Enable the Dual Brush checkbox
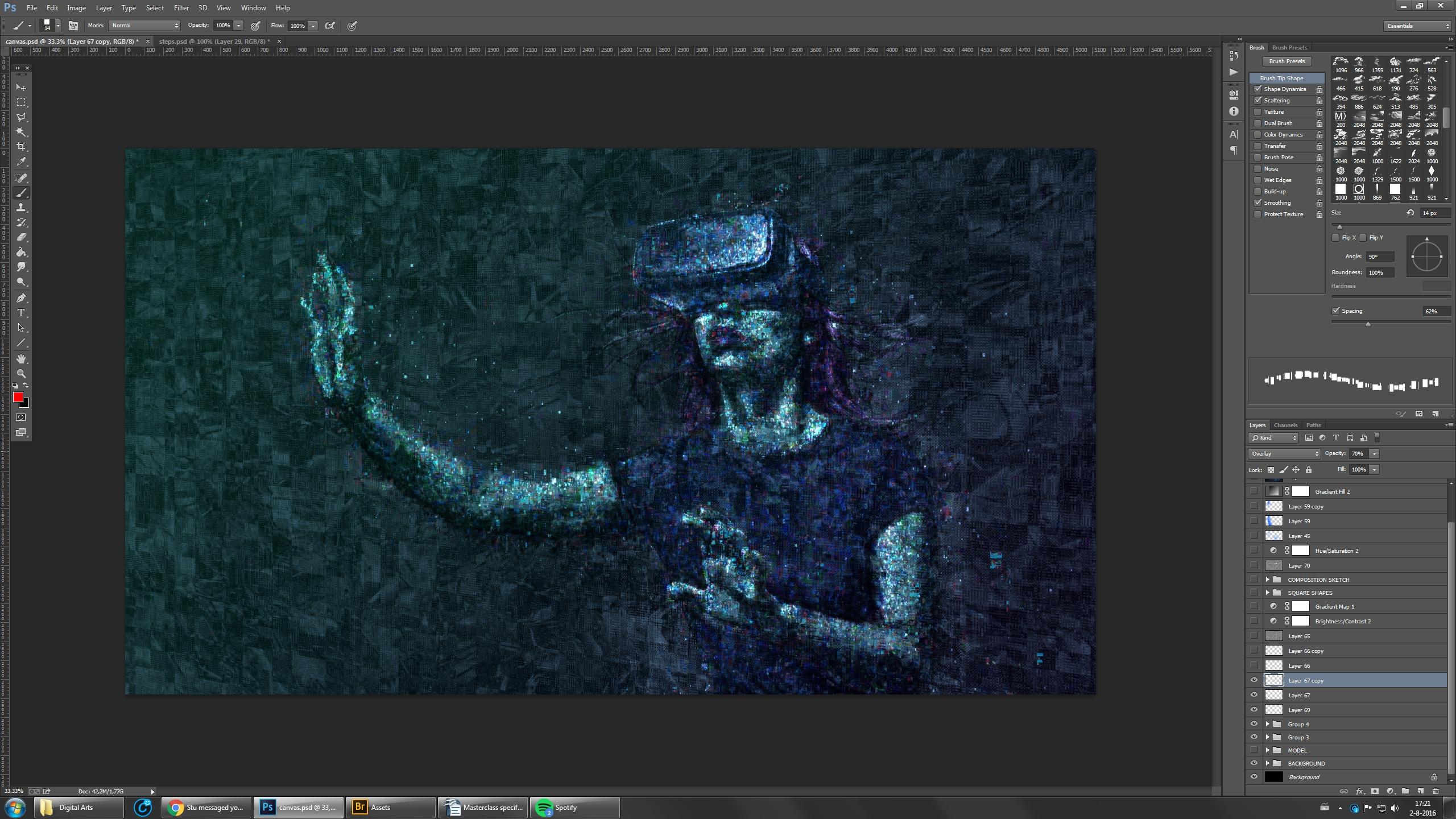This screenshot has width=1456, height=819. [x=1258, y=123]
